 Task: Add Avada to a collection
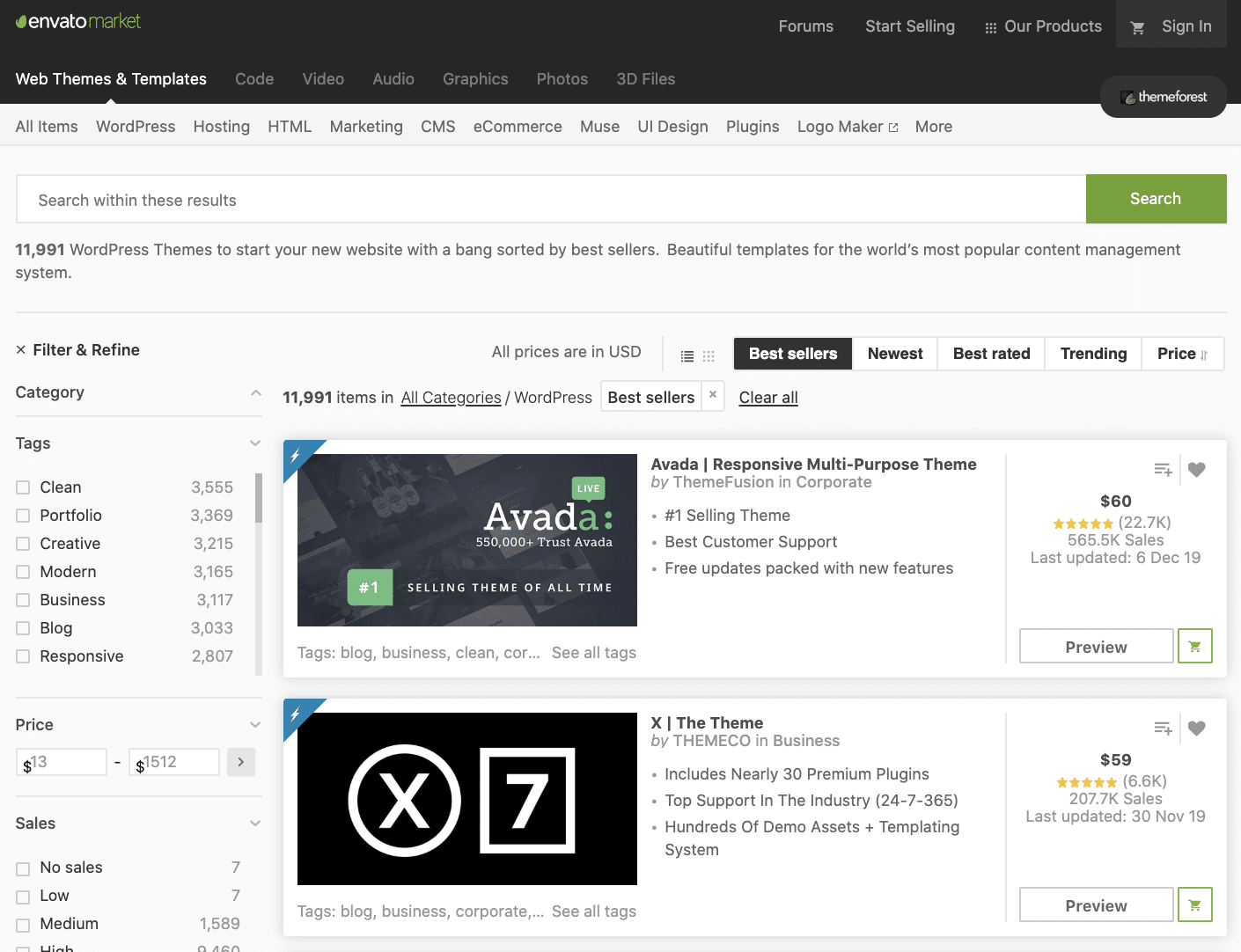[1163, 470]
